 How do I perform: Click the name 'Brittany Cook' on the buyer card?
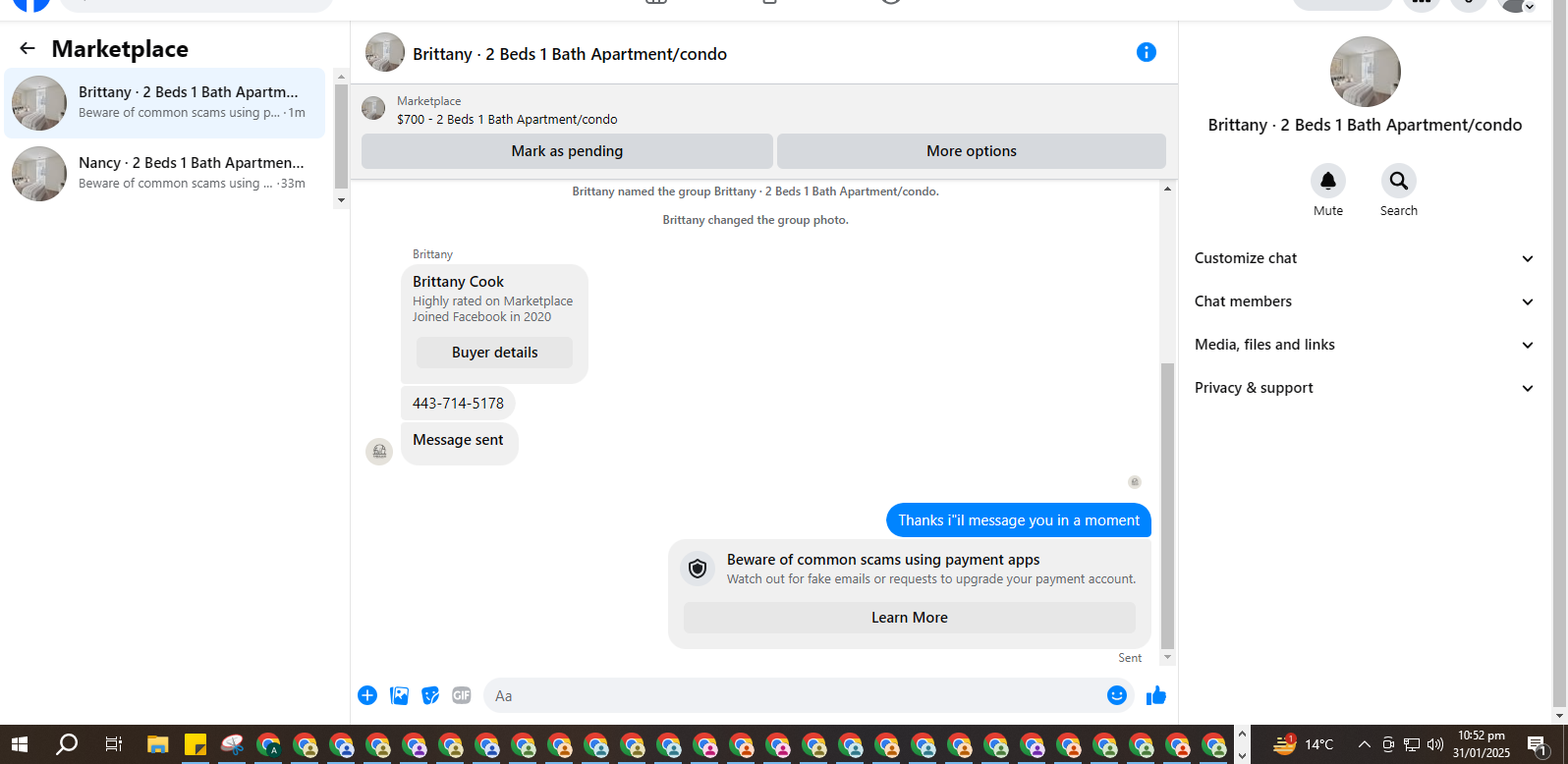458,282
